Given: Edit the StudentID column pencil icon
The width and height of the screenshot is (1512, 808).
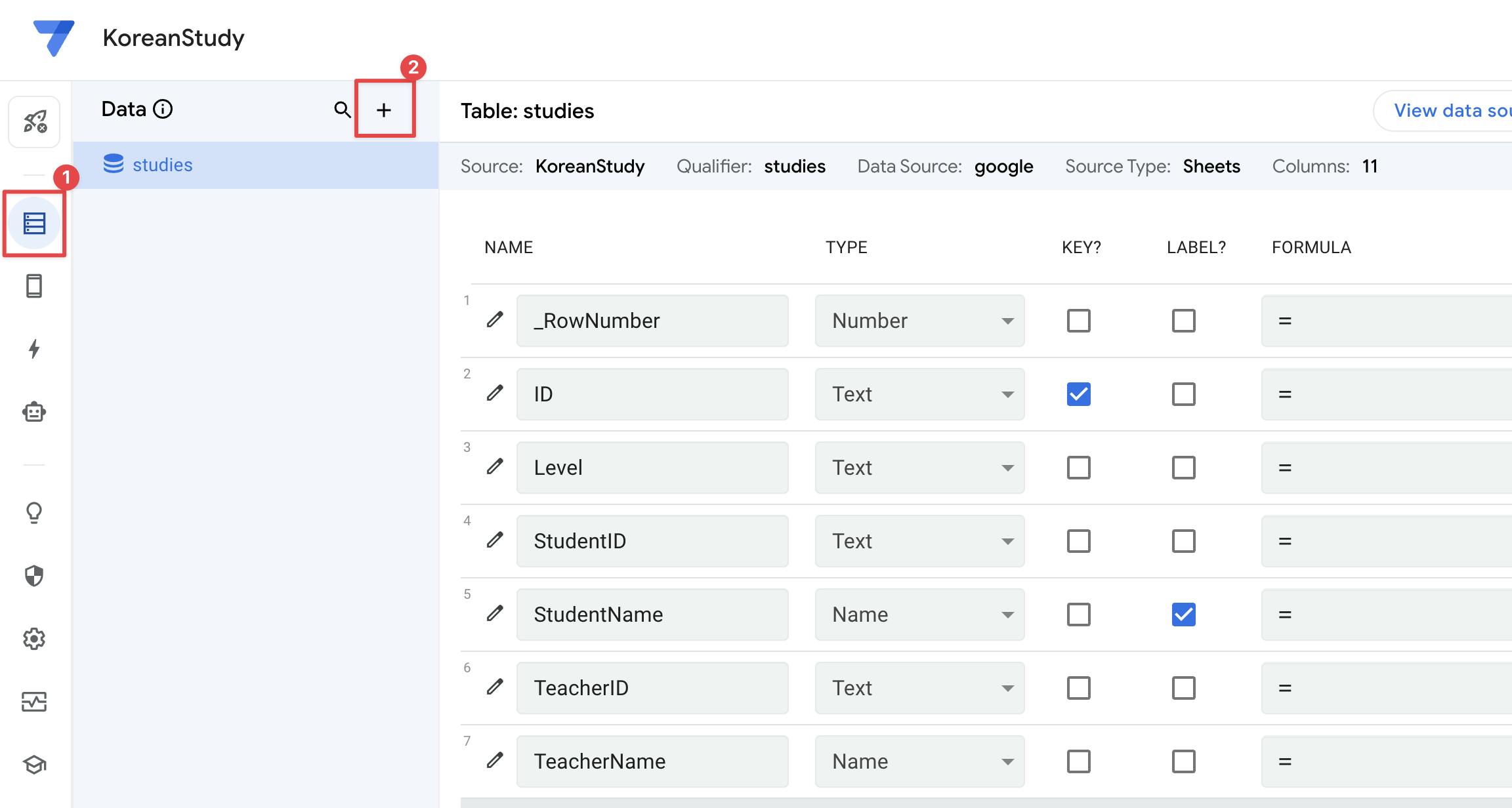Looking at the screenshot, I should (x=495, y=540).
